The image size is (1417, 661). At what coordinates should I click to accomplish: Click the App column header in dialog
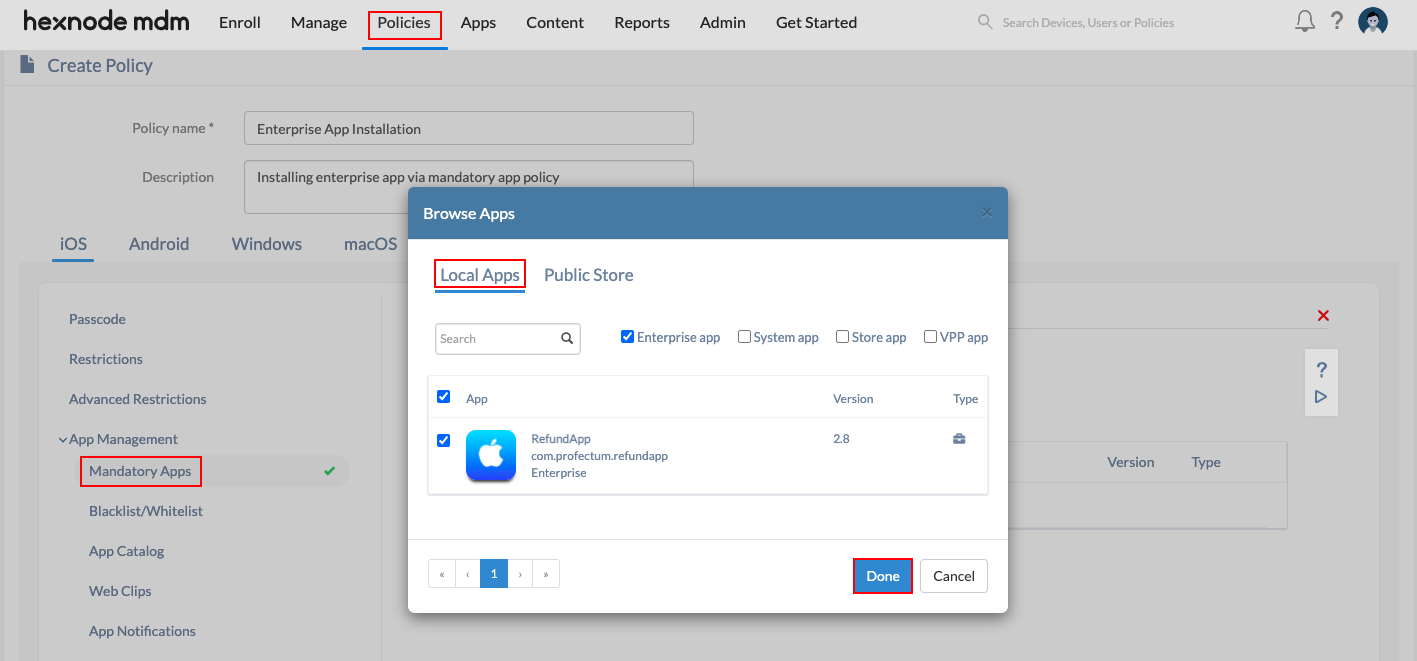[x=477, y=399]
